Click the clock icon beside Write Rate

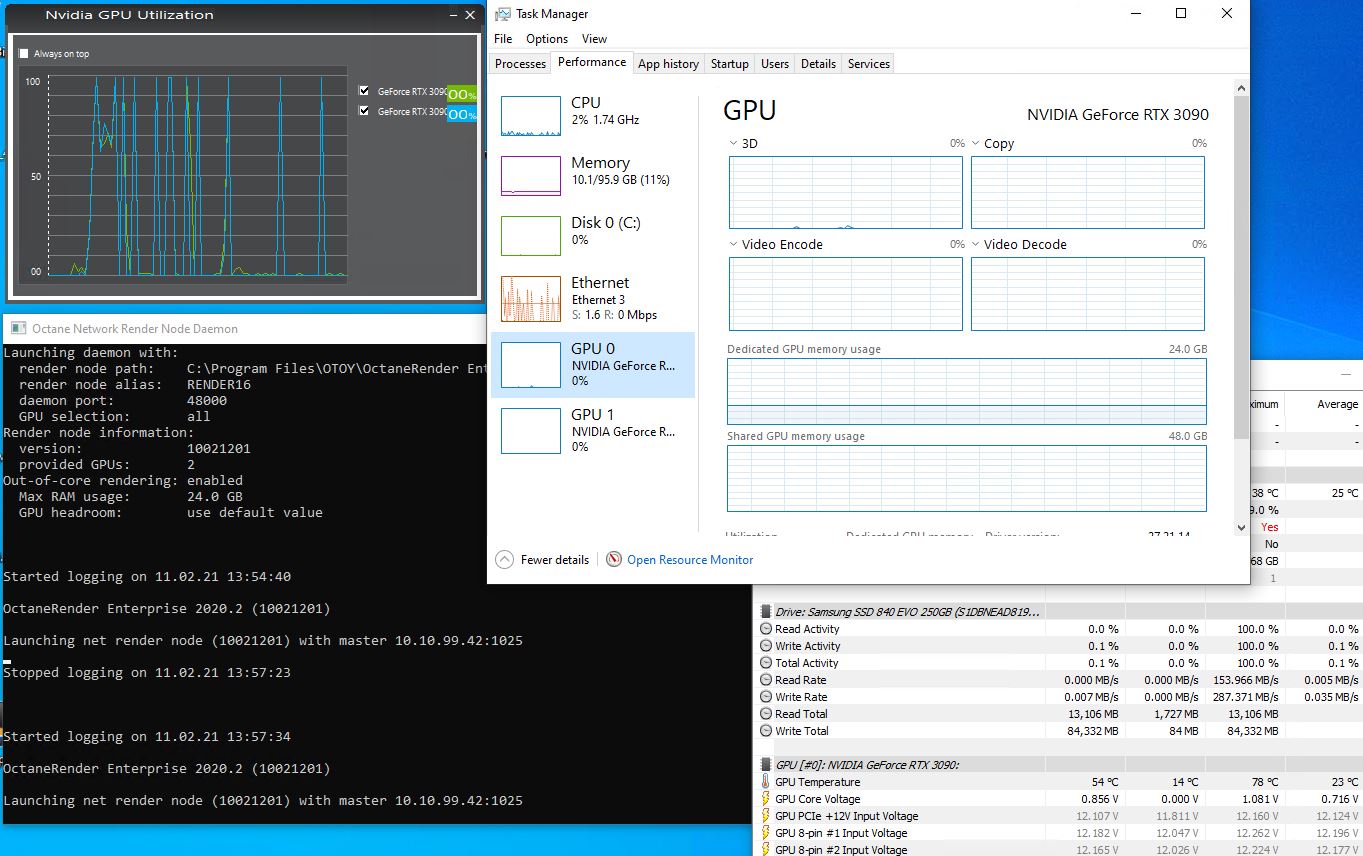click(x=766, y=697)
